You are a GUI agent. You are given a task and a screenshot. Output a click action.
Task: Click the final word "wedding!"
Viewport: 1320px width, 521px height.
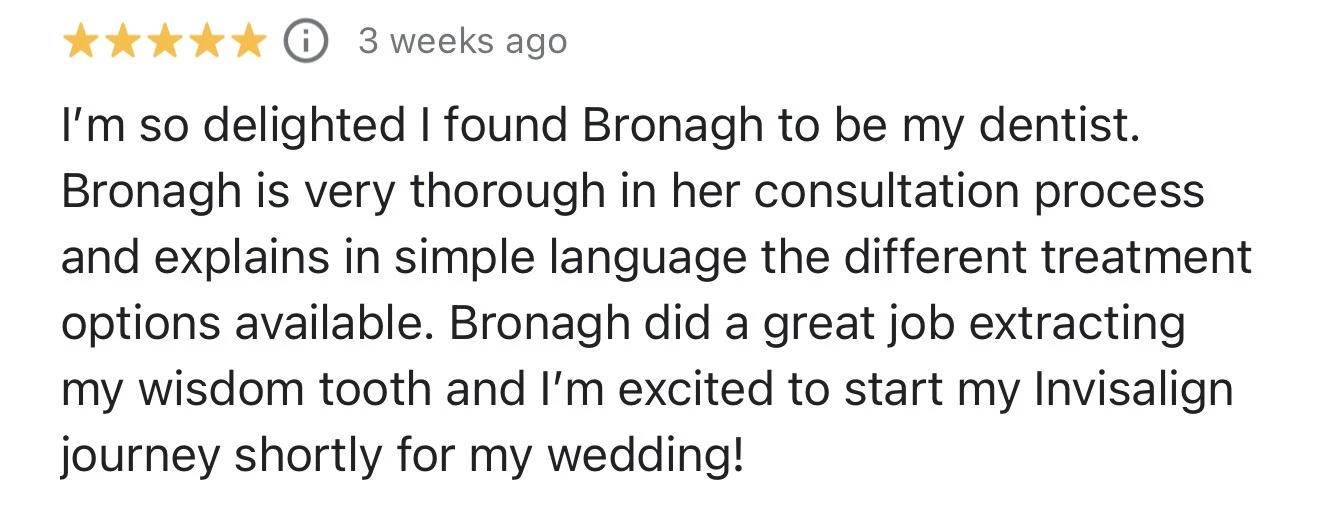pyautogui.click(x=651, y=454)
